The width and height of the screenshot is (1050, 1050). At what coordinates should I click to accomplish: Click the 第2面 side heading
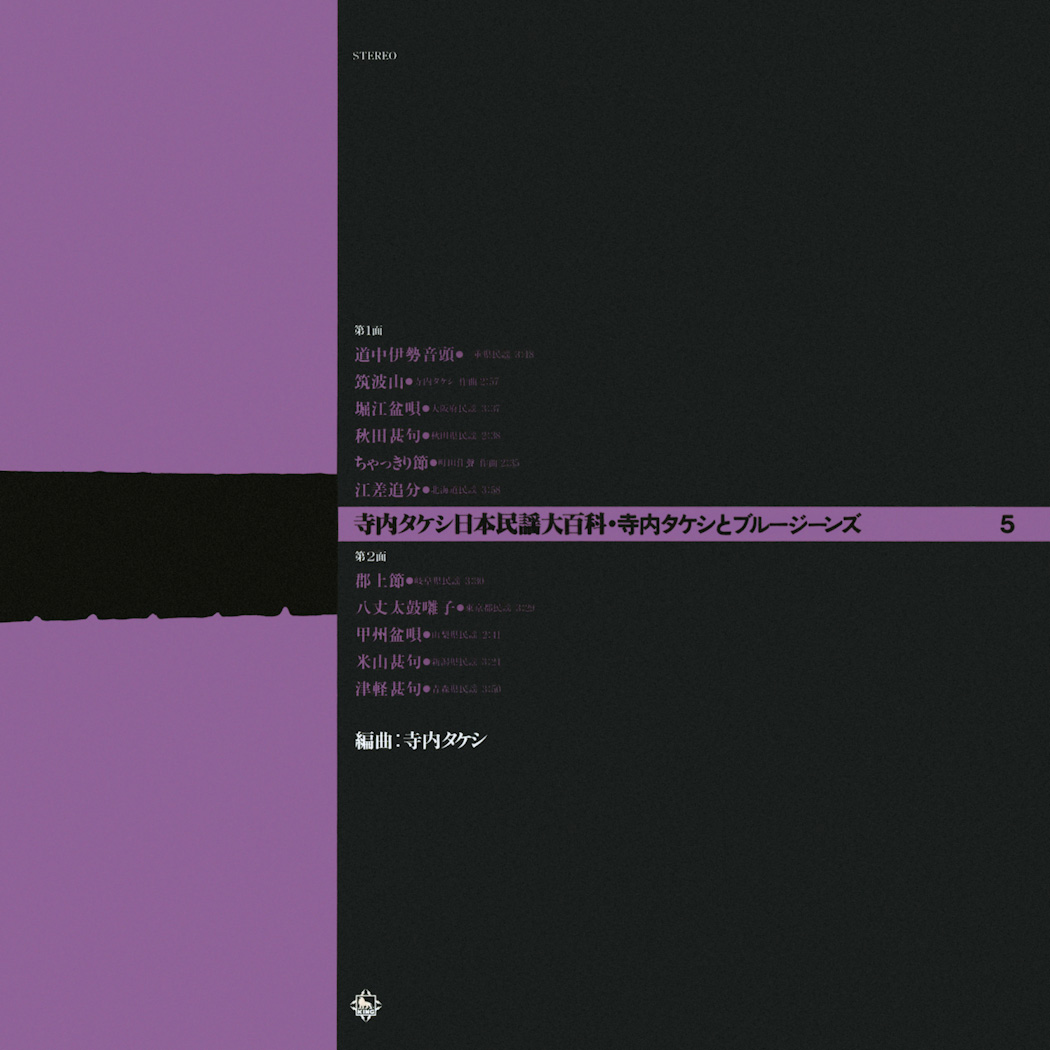pyautogui.click(x=369, y=555)
